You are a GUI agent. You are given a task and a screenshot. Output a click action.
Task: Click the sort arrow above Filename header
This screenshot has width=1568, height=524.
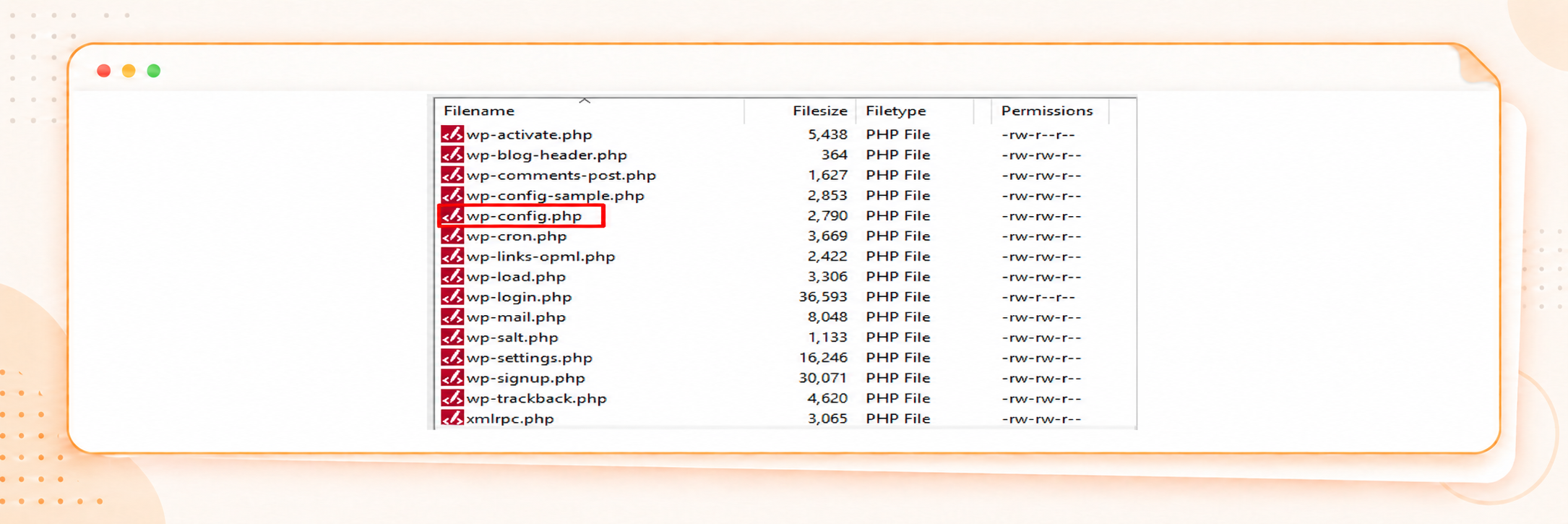coord(585,100)
